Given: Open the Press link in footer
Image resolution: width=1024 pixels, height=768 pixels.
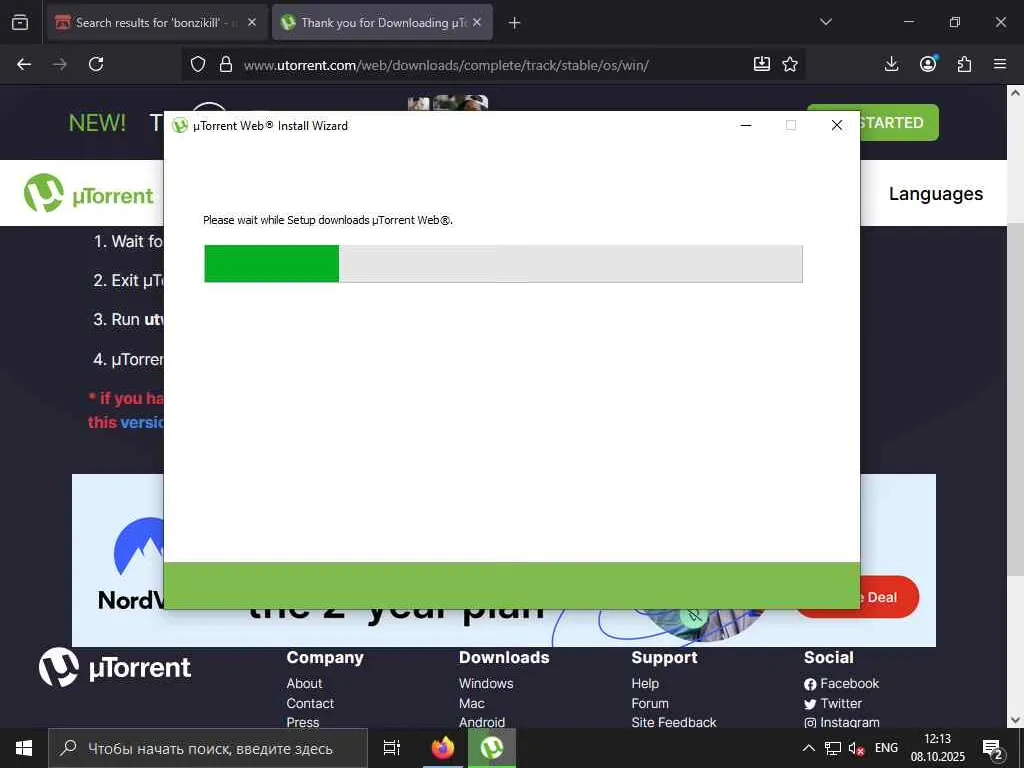Looking at the screenshot, I should pyautogui.click(x=303, y=722).
